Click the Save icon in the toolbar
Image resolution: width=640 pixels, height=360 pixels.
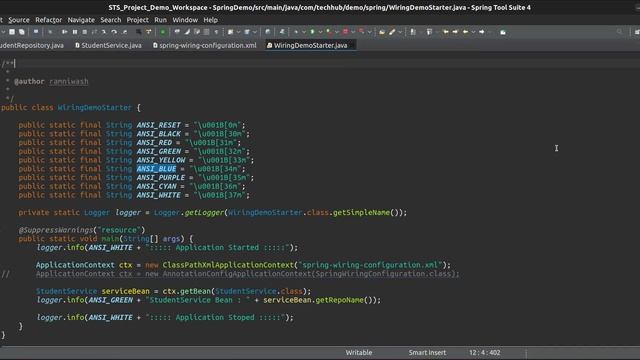click(x=12, y=32)
